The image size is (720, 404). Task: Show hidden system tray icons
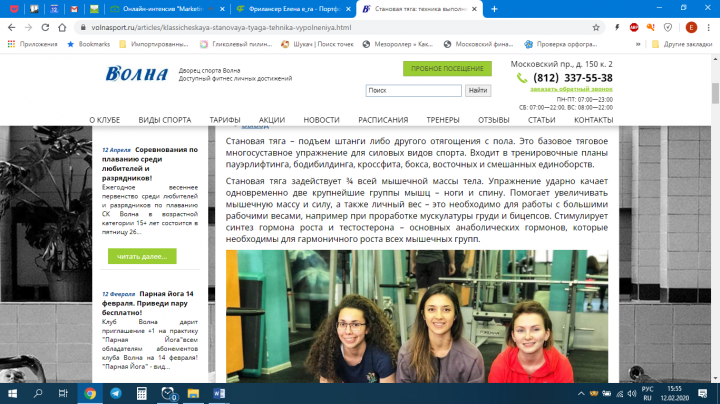tap(581, 393)
